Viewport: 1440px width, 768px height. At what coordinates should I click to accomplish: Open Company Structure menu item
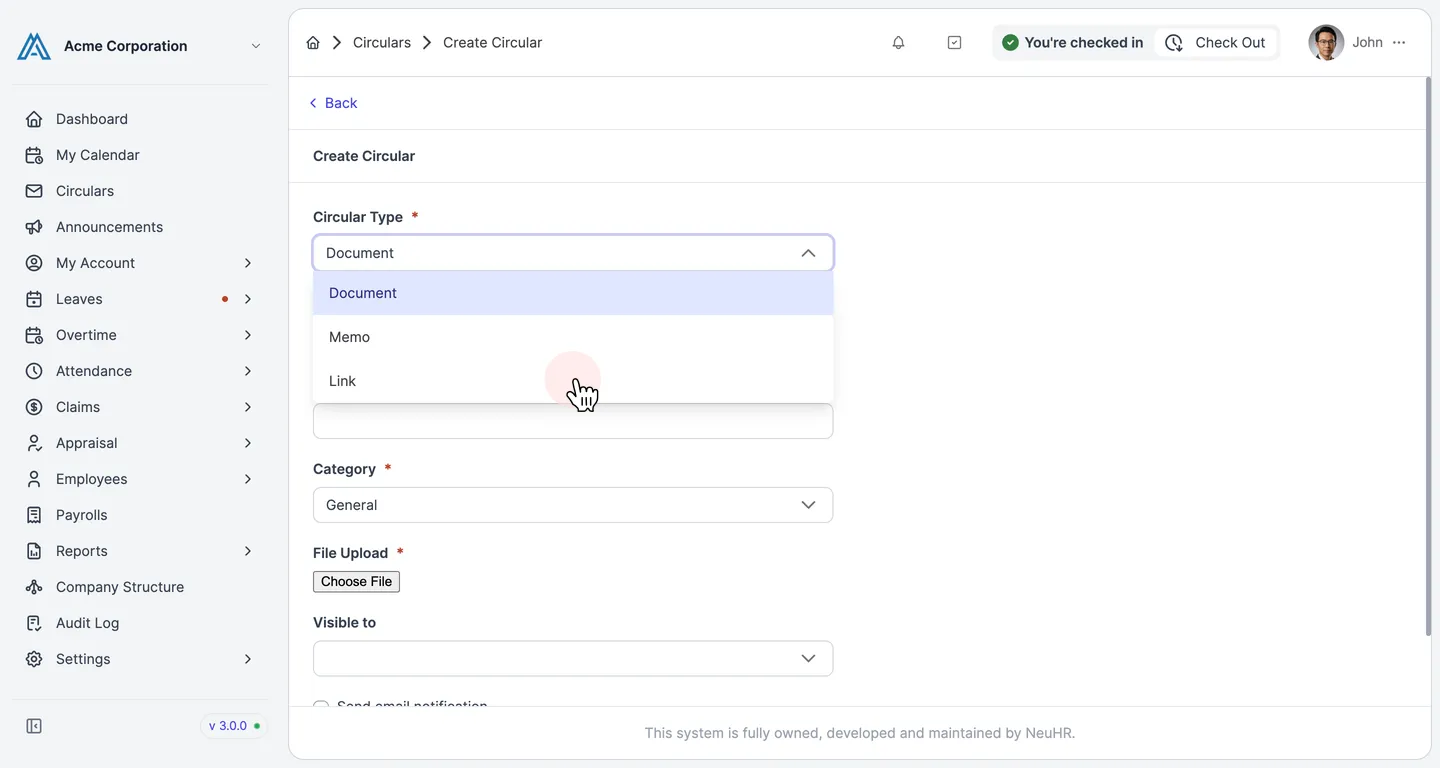point(120,587)
